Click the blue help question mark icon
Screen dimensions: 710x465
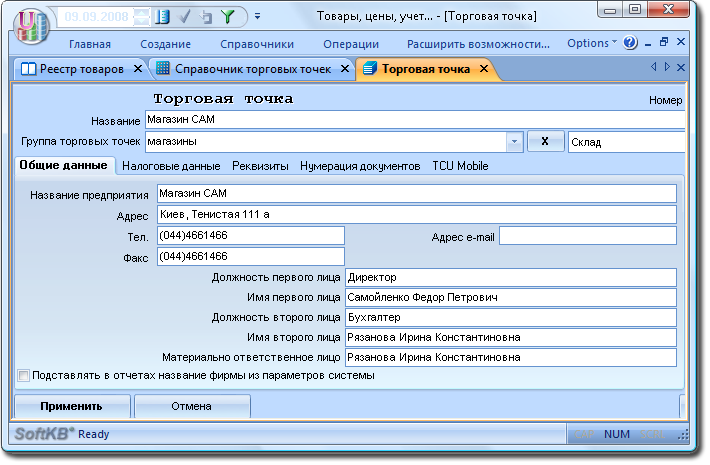click(x=630, y=43)
